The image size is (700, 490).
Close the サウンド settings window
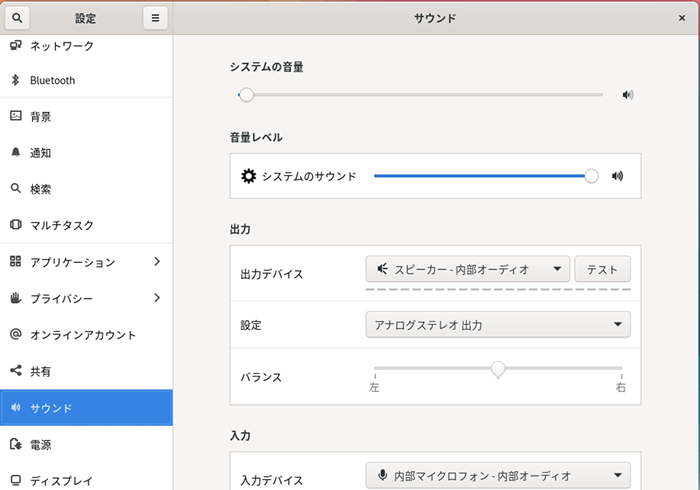click(682, 18)
